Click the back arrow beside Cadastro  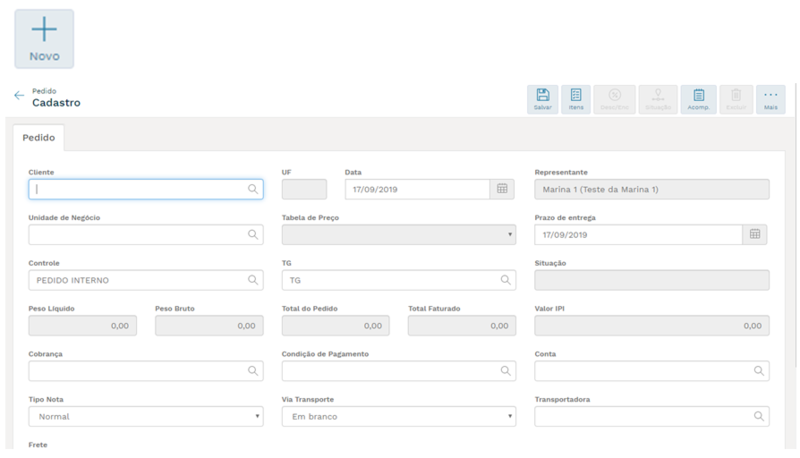19,96
